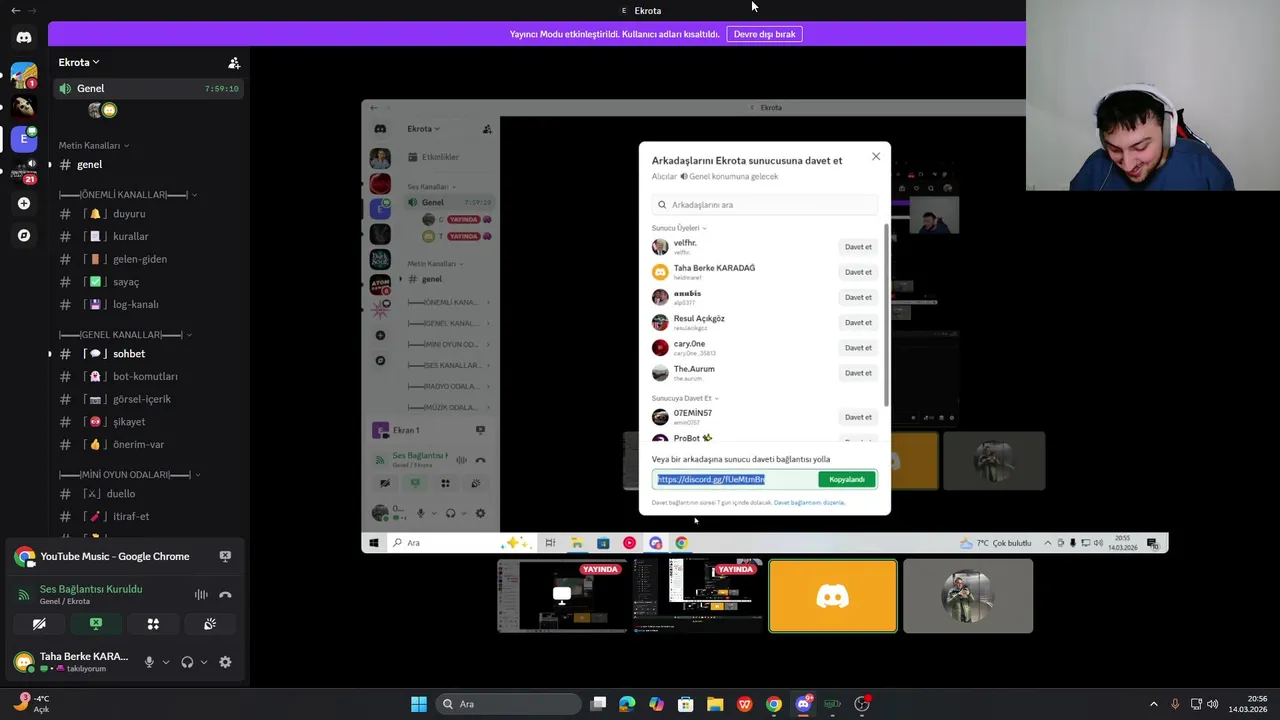Select participant tile with photo avatar
The height and width of the screenshot is (720, 1280).
(968, 596)
